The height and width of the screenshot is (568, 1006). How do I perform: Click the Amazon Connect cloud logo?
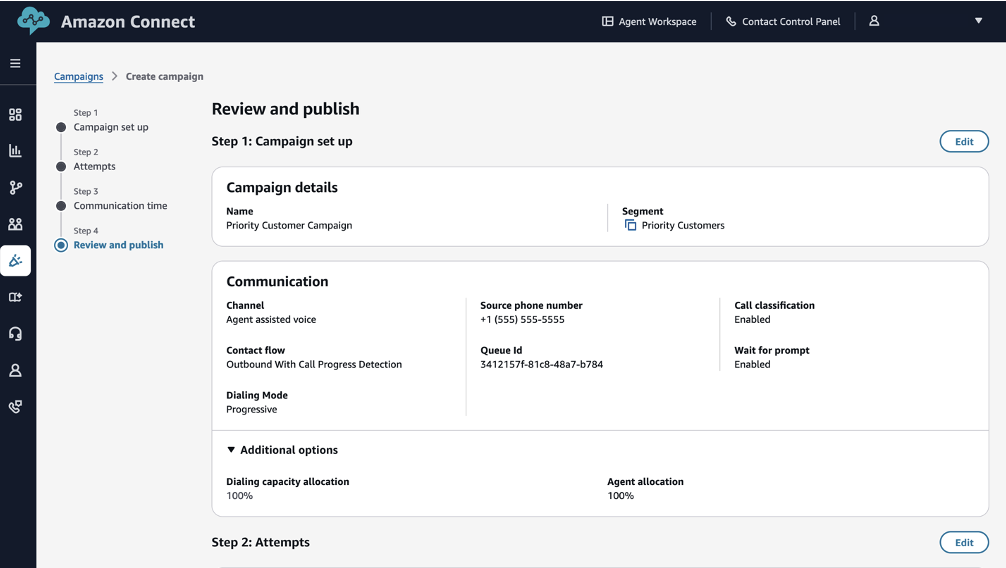point(33,21)
